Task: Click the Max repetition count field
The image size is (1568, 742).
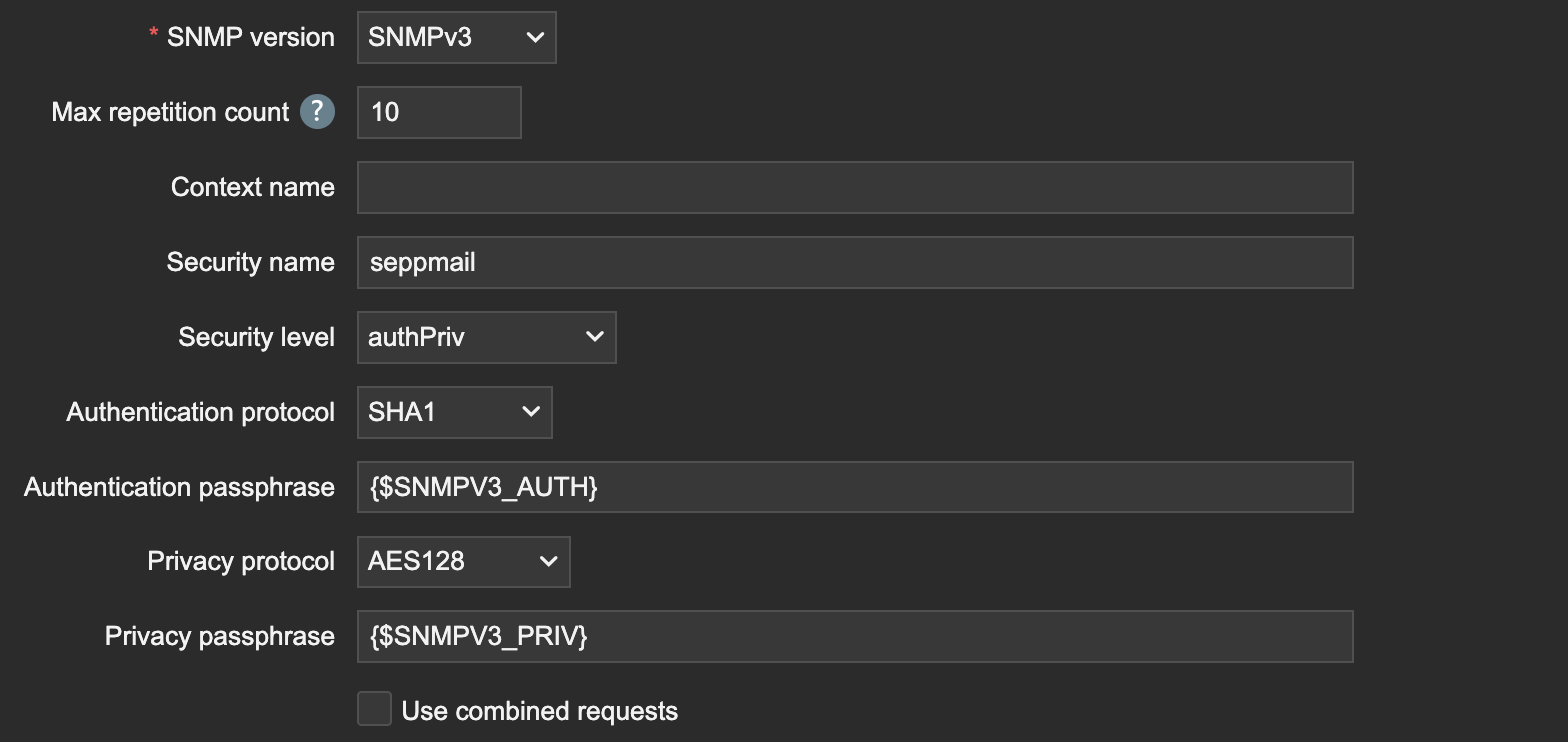Action: tap(439, 112)
